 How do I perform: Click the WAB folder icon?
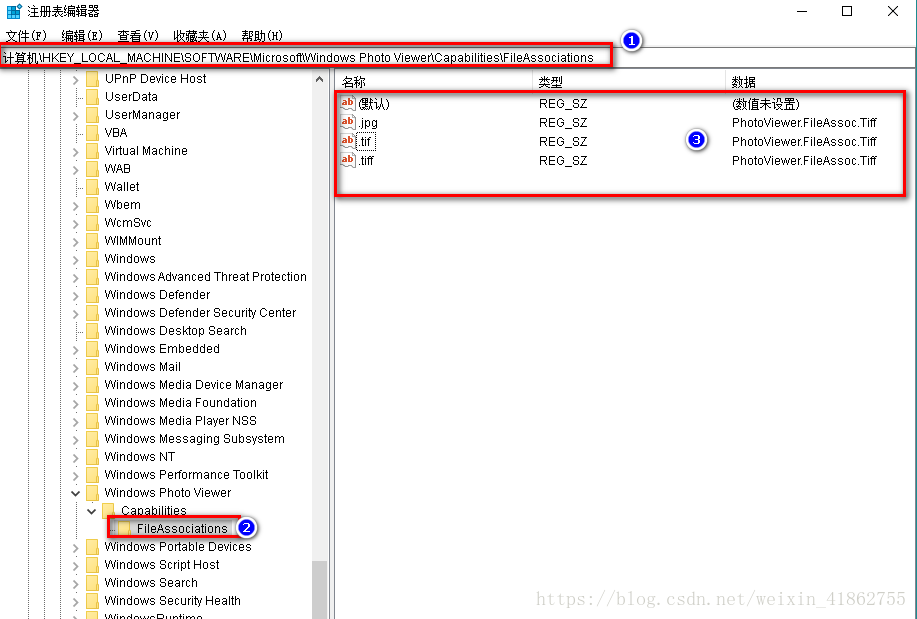pyautogui.click(x=92, y=168)
